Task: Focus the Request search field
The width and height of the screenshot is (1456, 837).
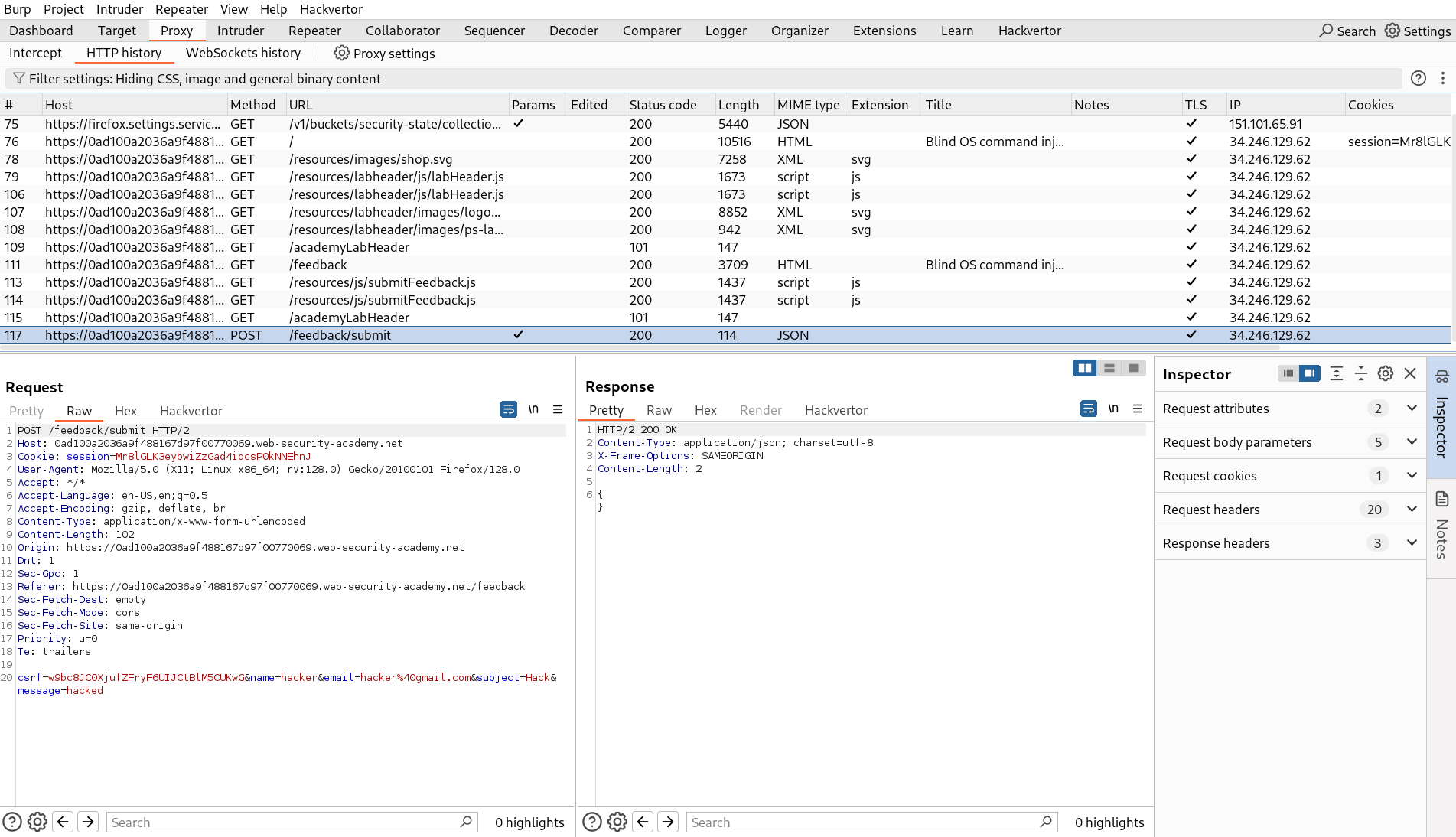Action: (292, 822)
